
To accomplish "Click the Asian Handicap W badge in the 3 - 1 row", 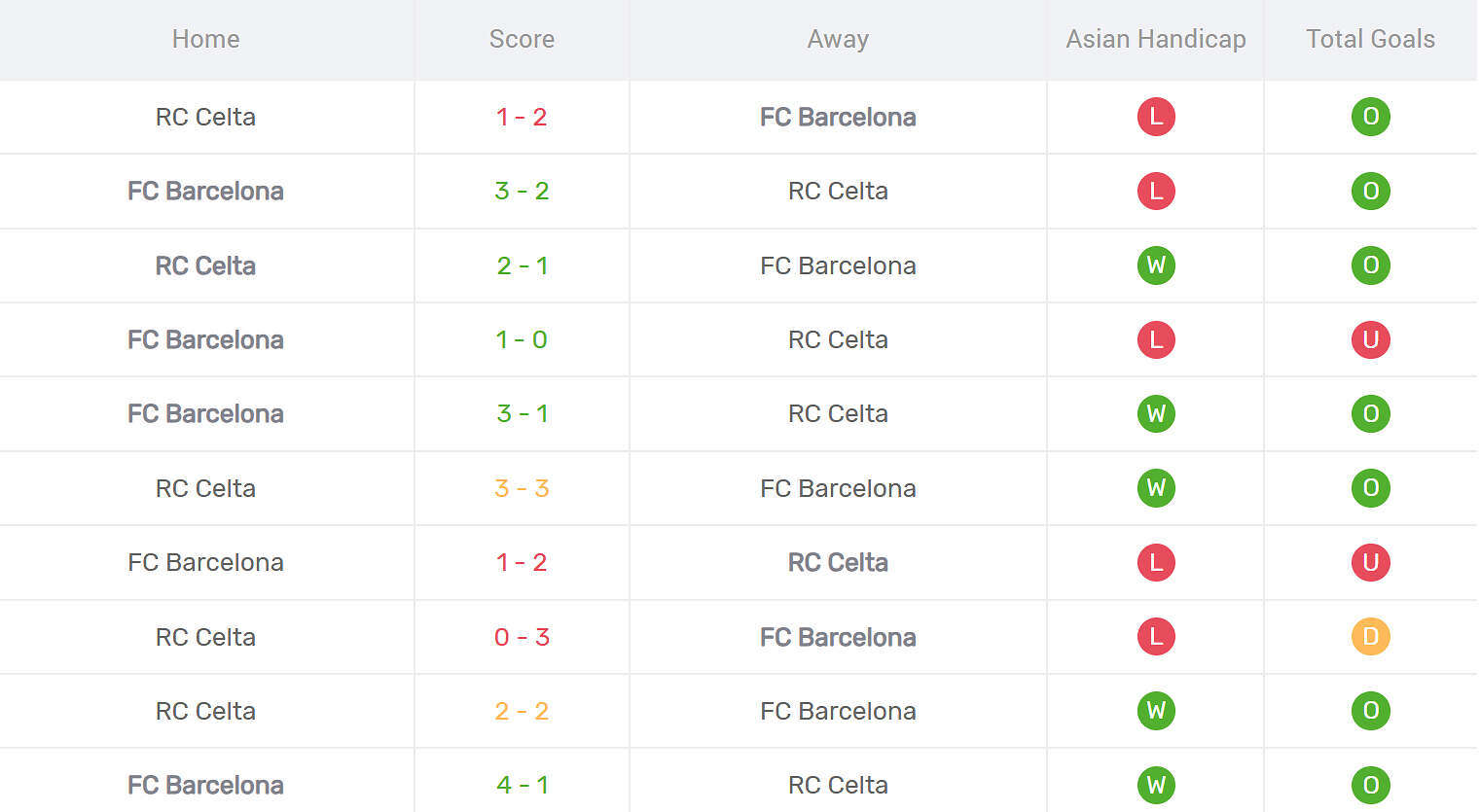I will coord(1156,413).
